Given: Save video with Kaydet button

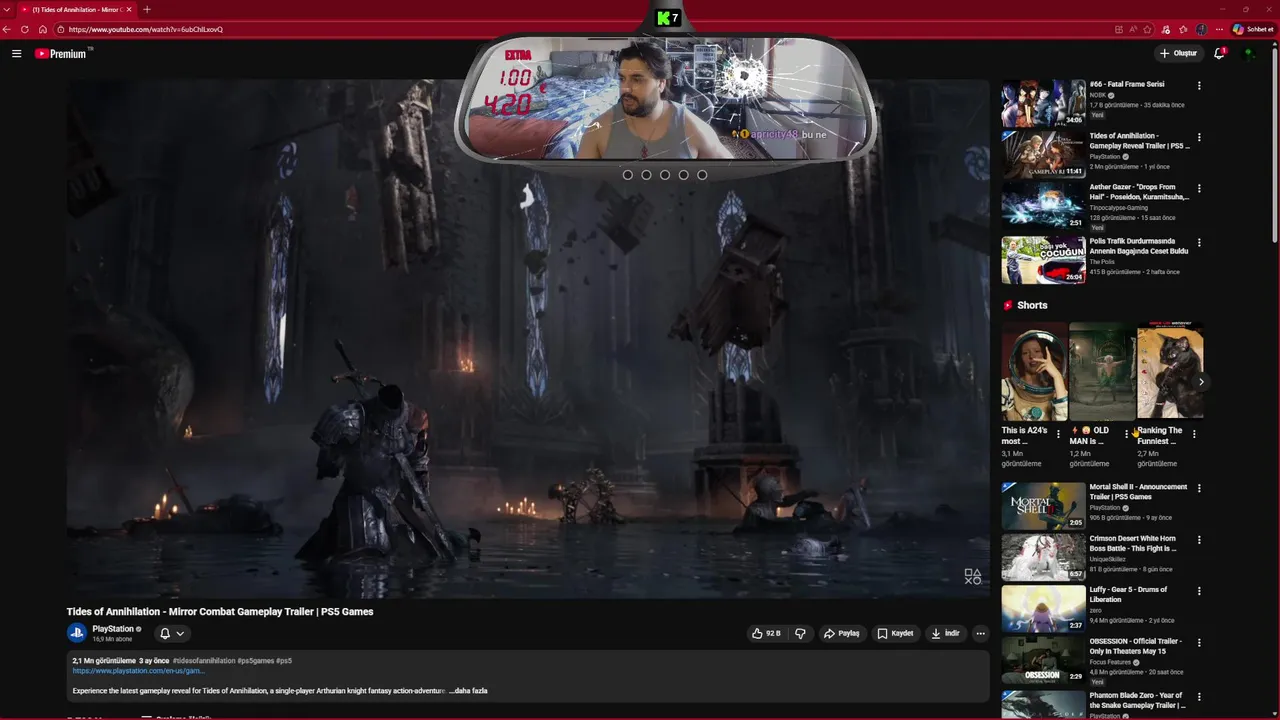Looking at the screenshot, I should click(x=895, y=633).
